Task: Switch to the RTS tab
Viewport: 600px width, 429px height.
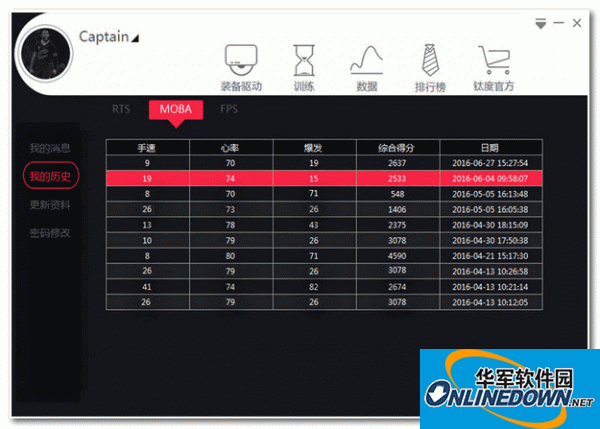Action: [x=121, y=109]
